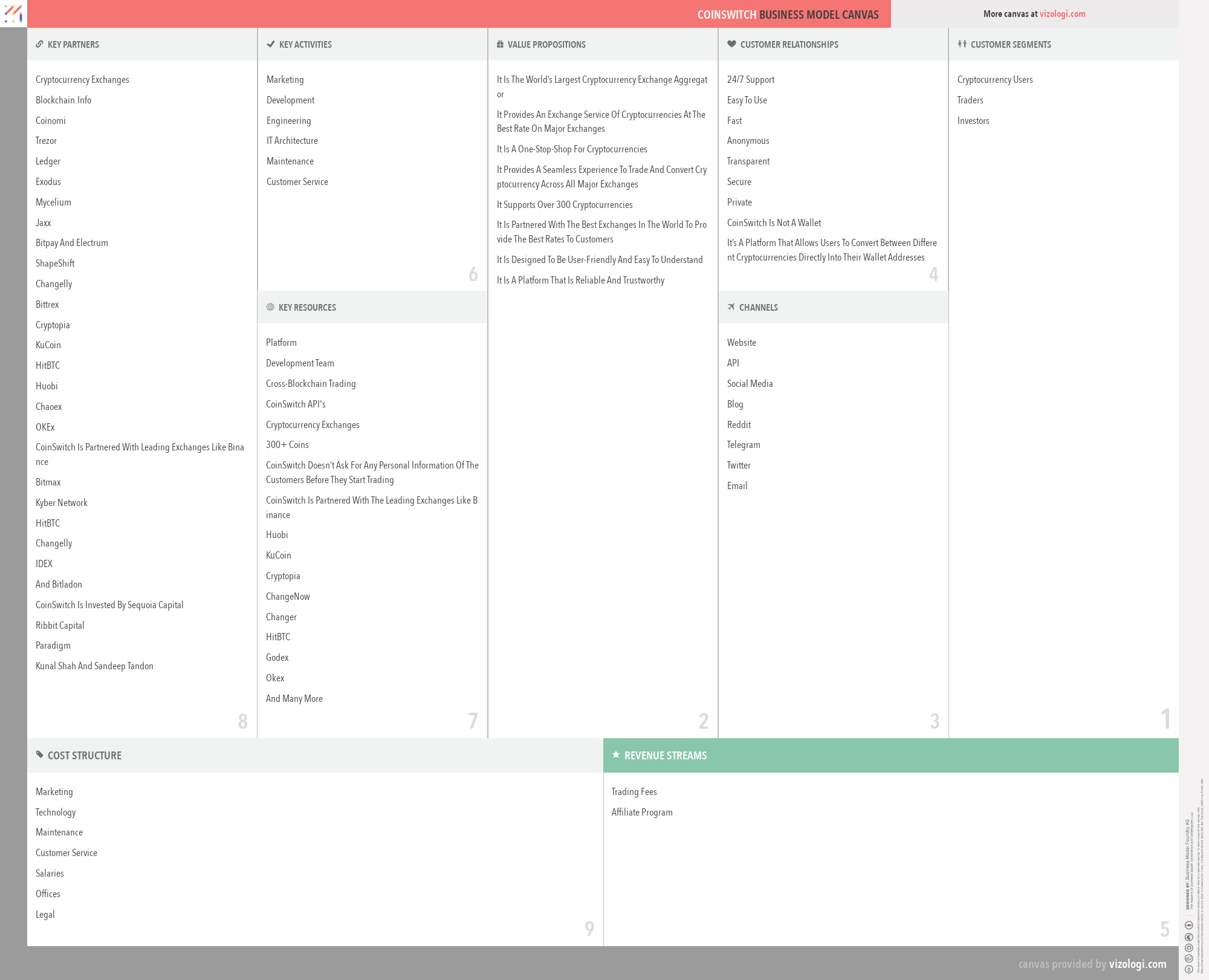Select the 24/7 Support relationship item
Viewport: 1209px width, 980px height.
[x=750, y=80]
